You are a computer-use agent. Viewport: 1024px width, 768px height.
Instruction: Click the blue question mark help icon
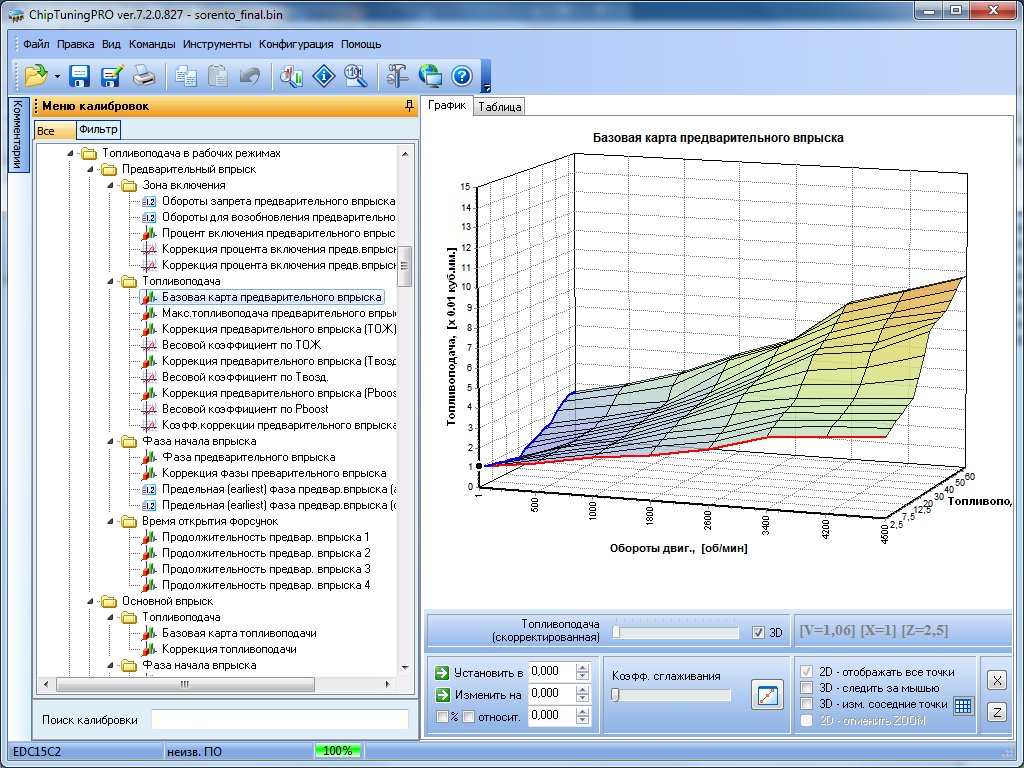pyautogui.click(x=461, y=75)
